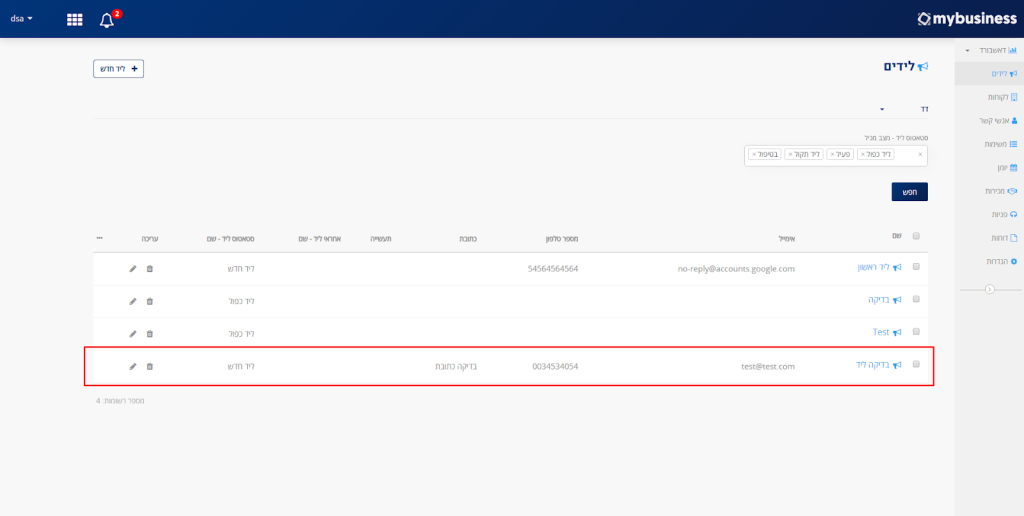
Task: Open the בדיקה lead link
Action: 879,299
